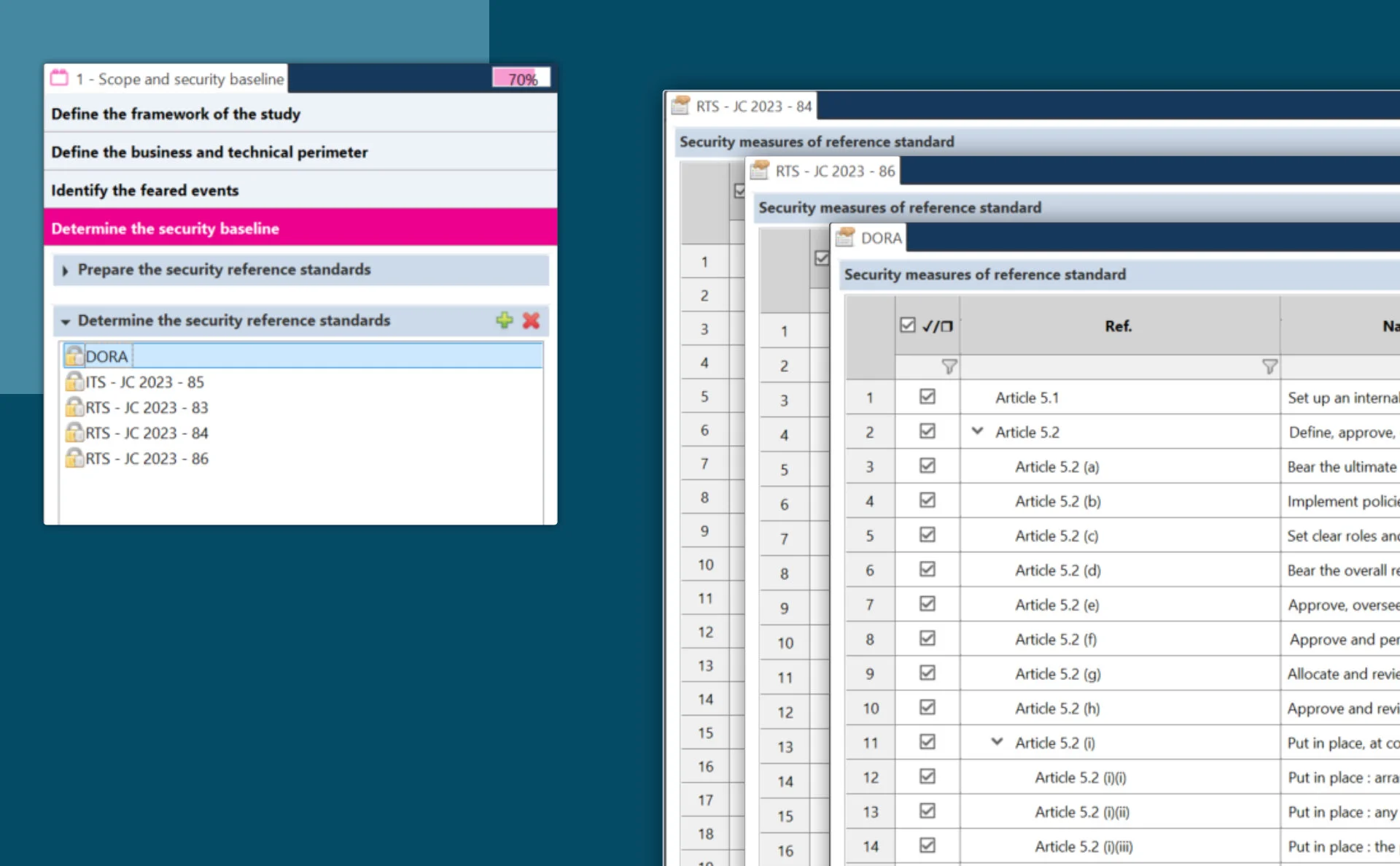Viewport: 1400px width, 866px height.
Task: Click the package icon on the DORA window tab
Action: 845,237
